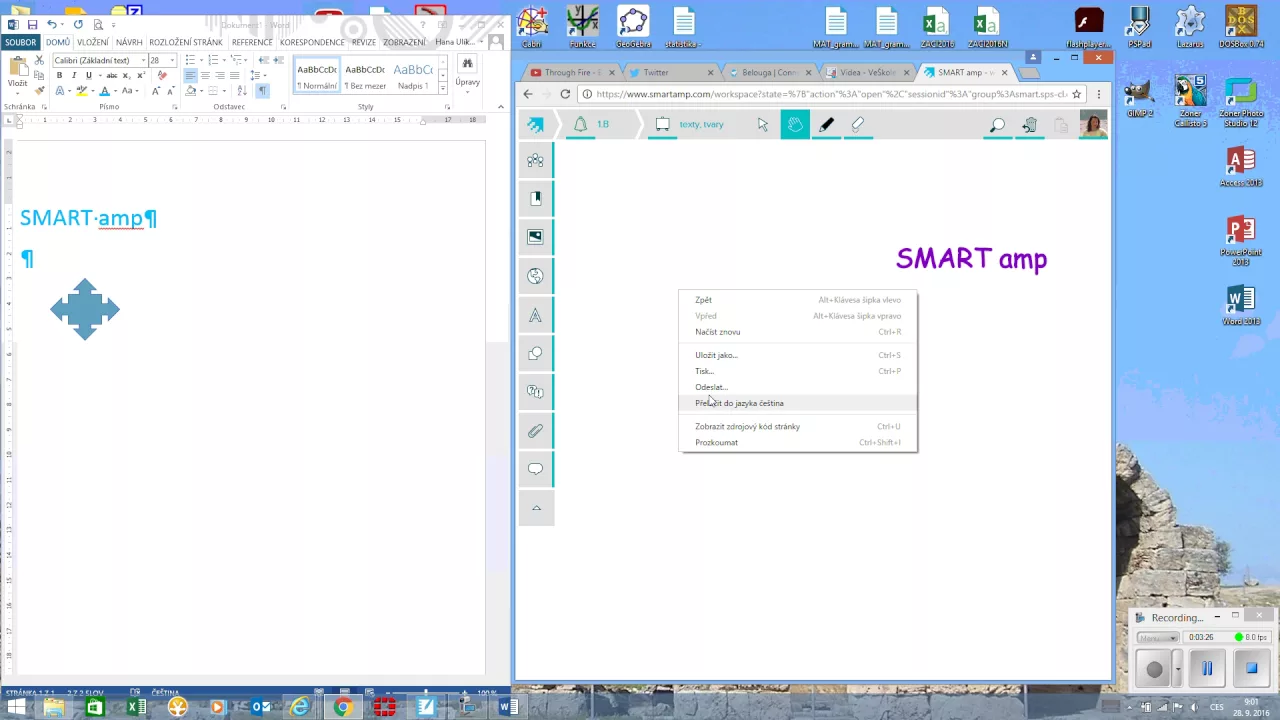Screen dimensions: 1280x720
Task: Toggle strikethrough abc in Word
Action: click(111, 75)
